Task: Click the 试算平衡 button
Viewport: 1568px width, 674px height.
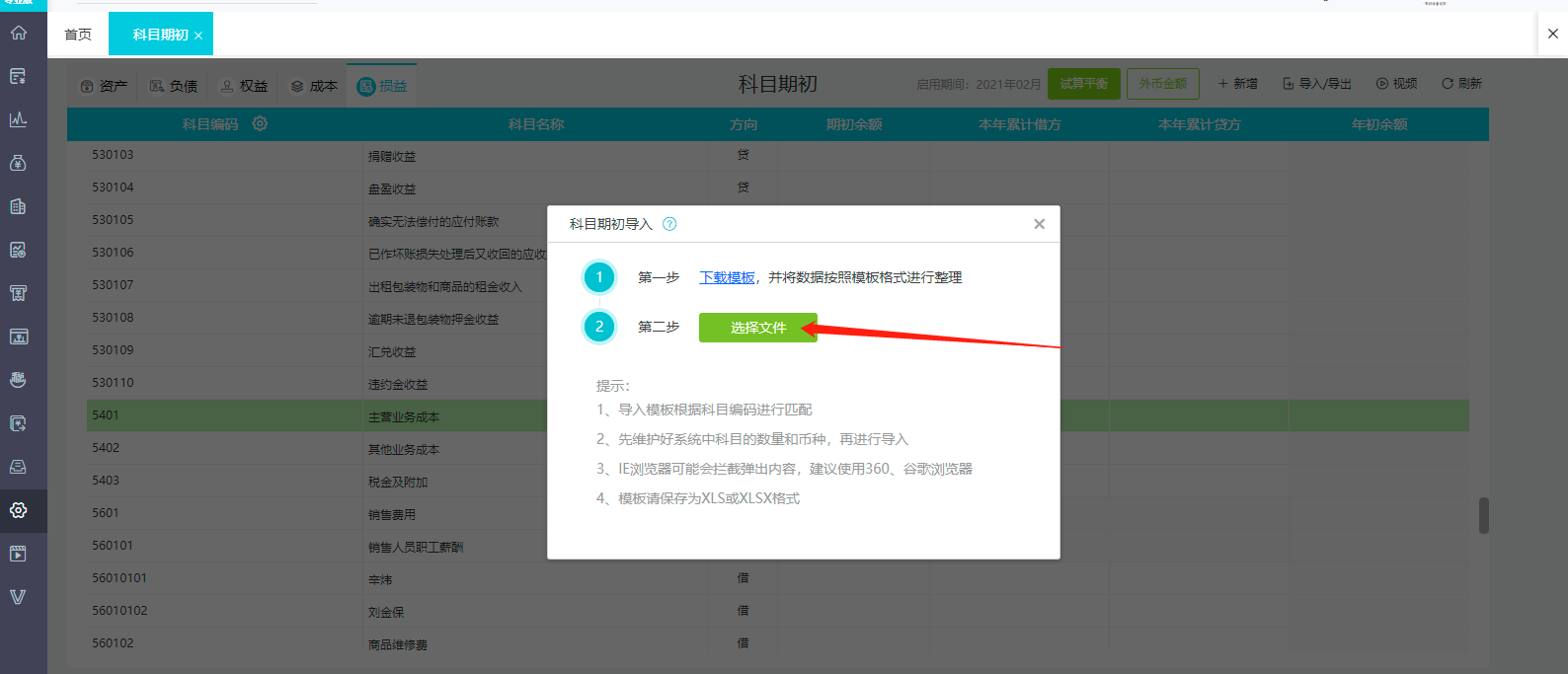Action: (x=1084, y=84)
